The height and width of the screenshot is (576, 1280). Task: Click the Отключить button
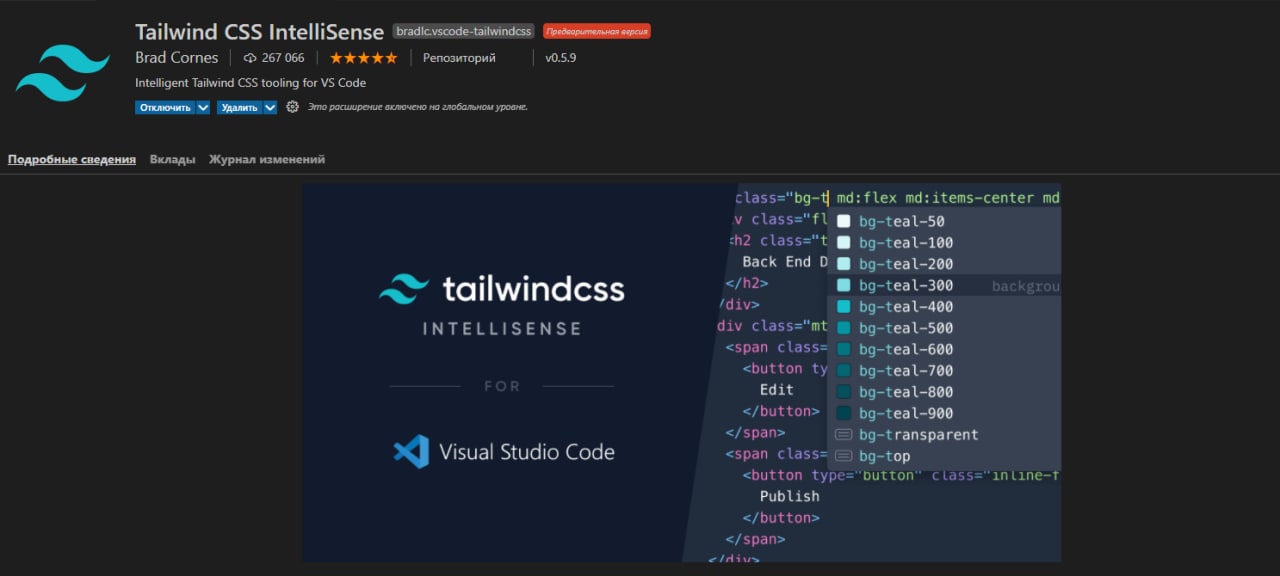[166, 107]
